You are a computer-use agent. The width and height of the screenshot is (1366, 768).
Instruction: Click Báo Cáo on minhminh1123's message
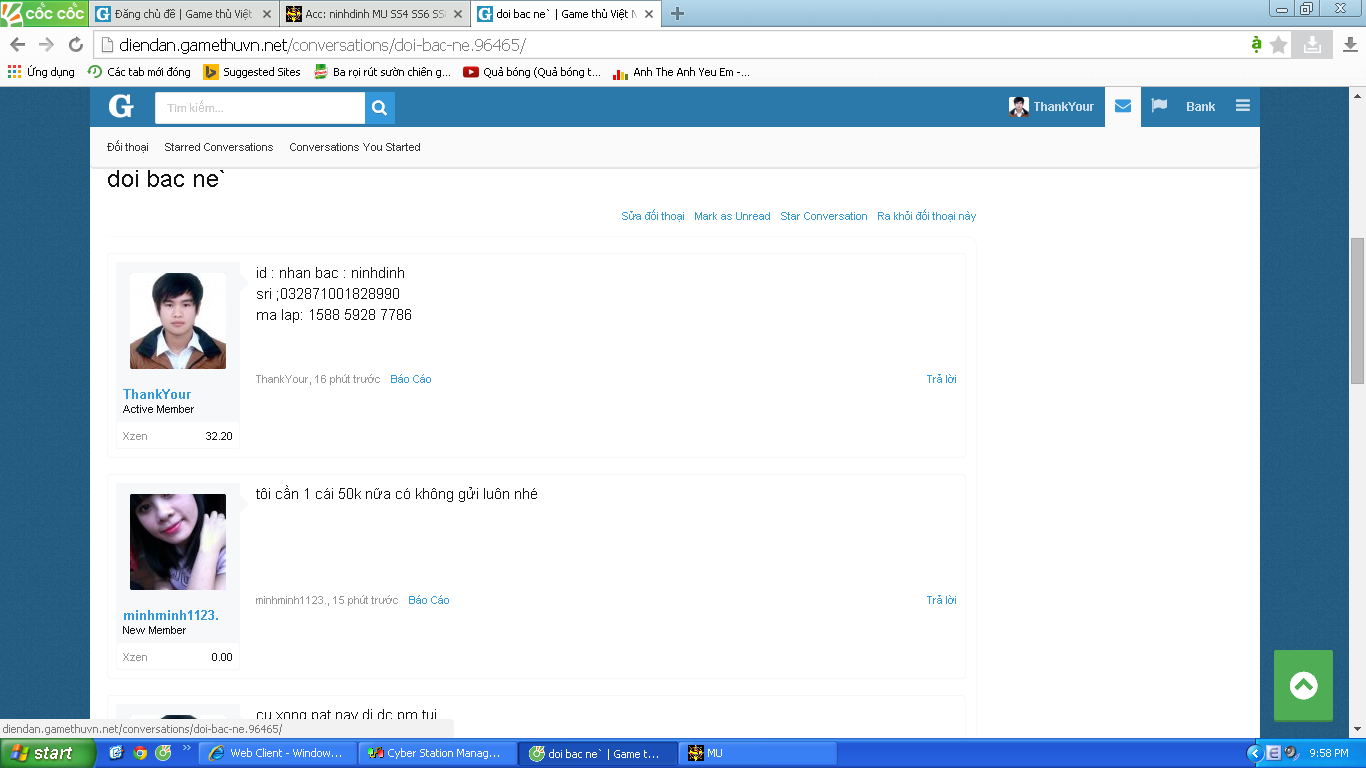(x=429, y=600)
